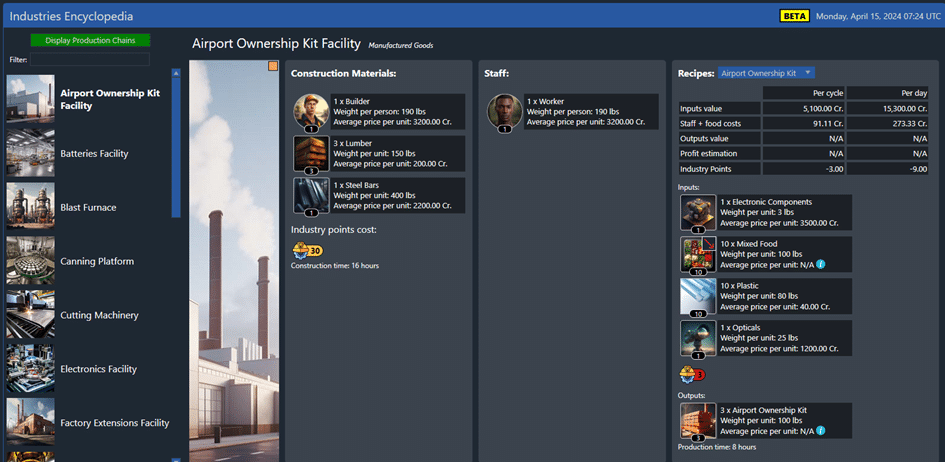
Task: Click the 1 x Builder description text
Action: (398, 111)
